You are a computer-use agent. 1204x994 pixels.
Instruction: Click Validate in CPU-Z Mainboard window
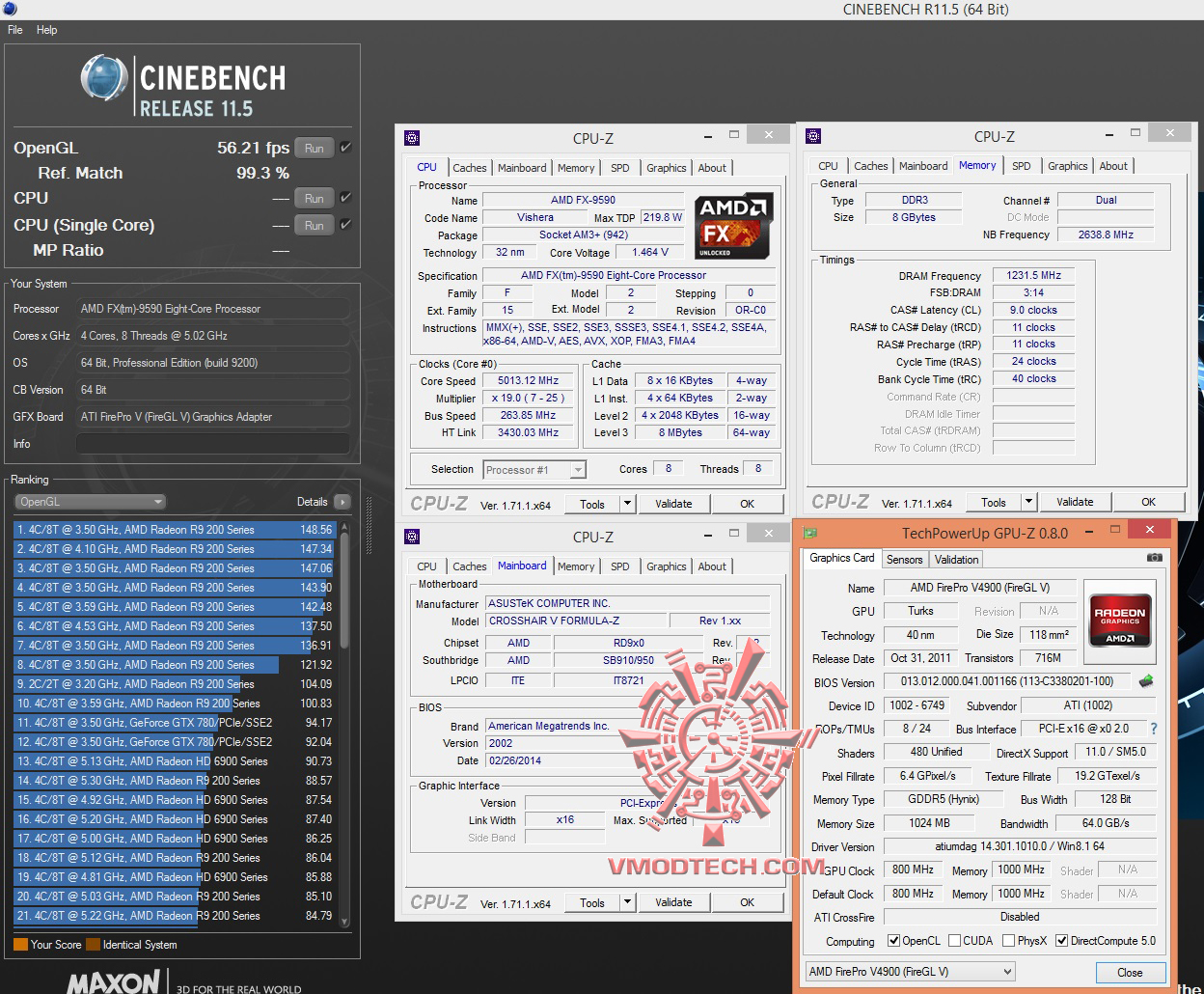point(673,902)
